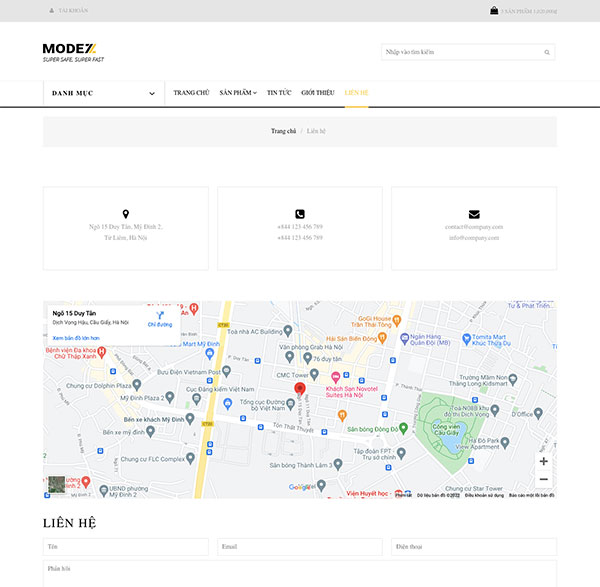Screen dimensions: 600x587
Task: Open Xem bản đồ lớn hơn link
Action: tap(76, 338)
